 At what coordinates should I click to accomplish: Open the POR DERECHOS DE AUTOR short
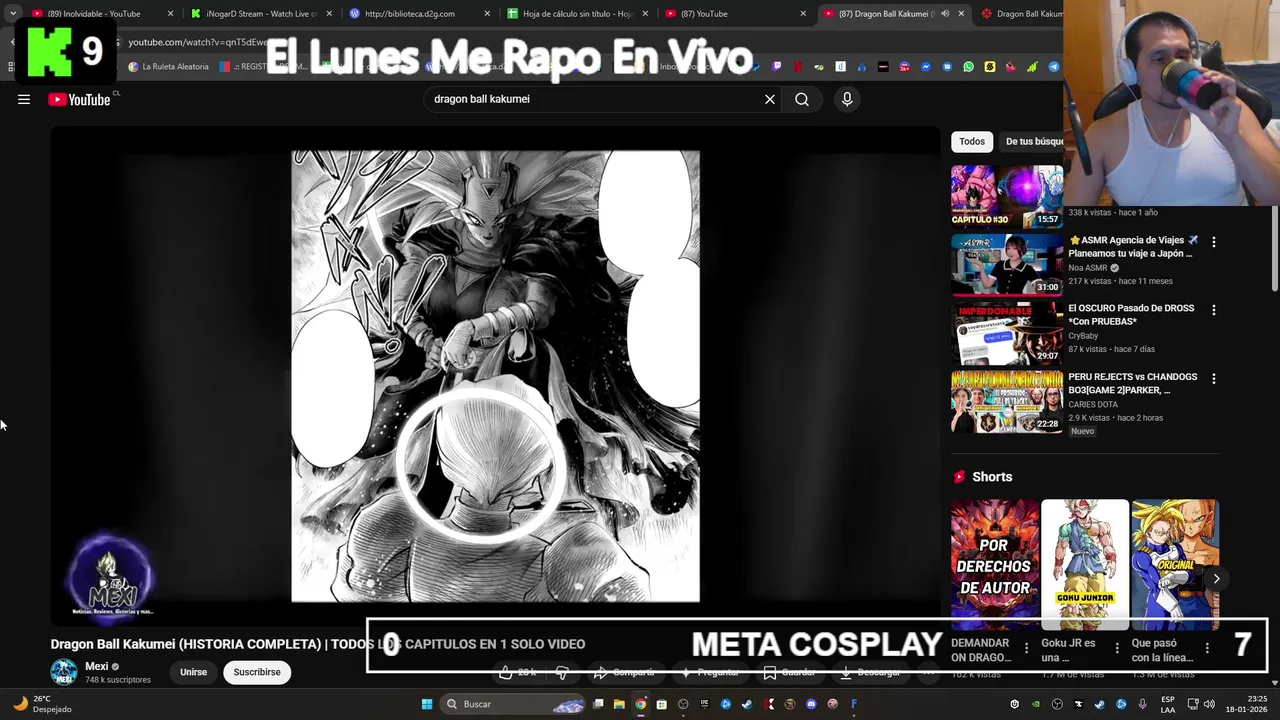pos(995,565)
